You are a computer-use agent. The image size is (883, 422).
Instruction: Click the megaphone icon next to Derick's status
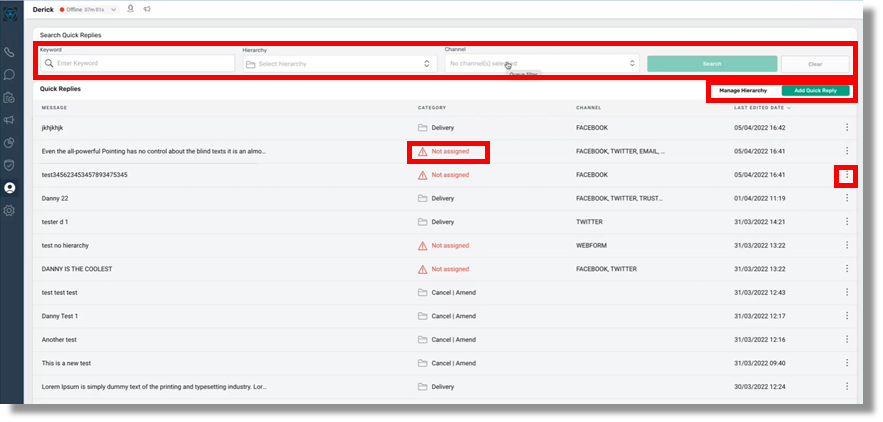pos(147,9)
